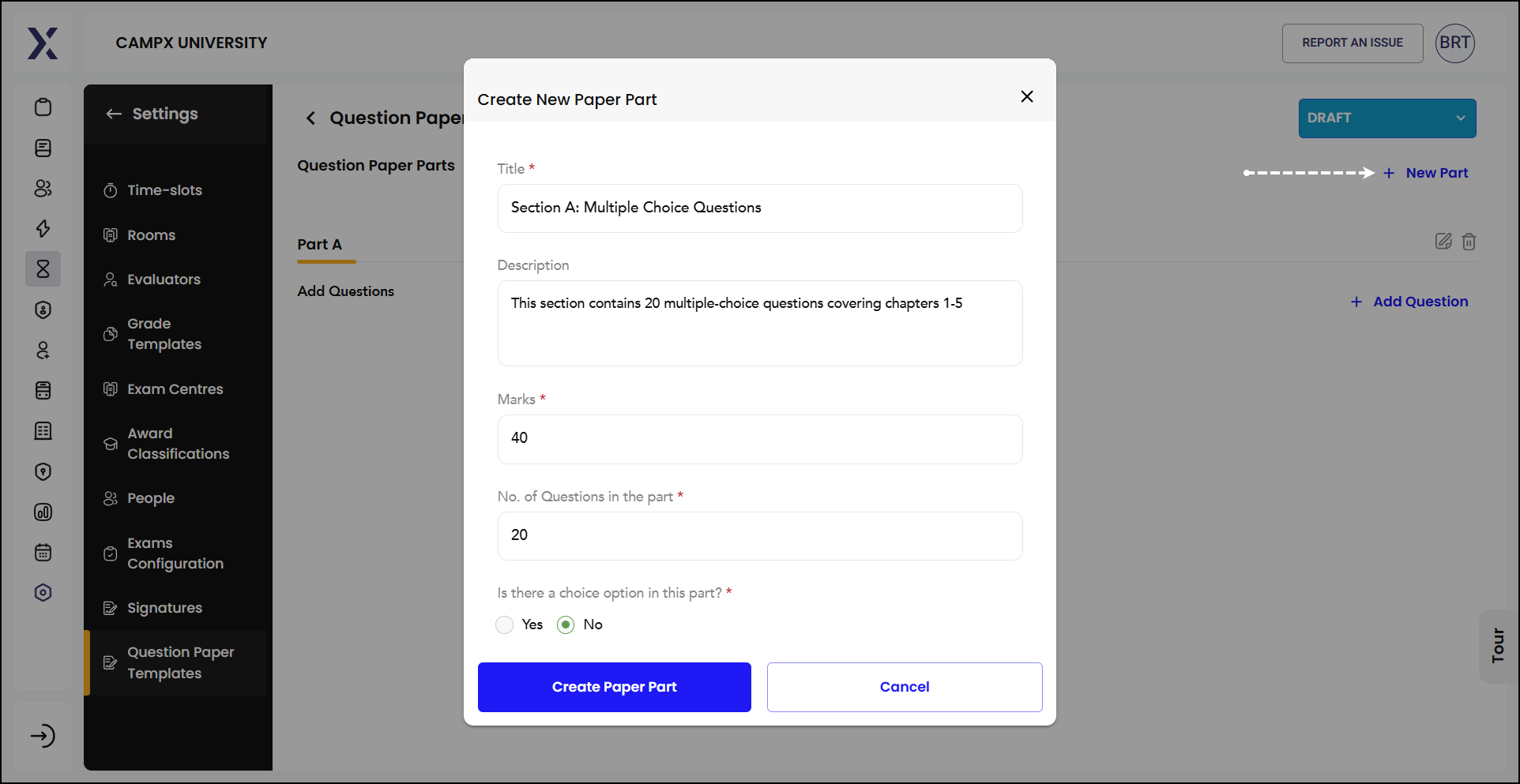The width and height of the screenshot is (1520, 784).
Task: Click Report An Issue button
Action: click(1353, 43)
